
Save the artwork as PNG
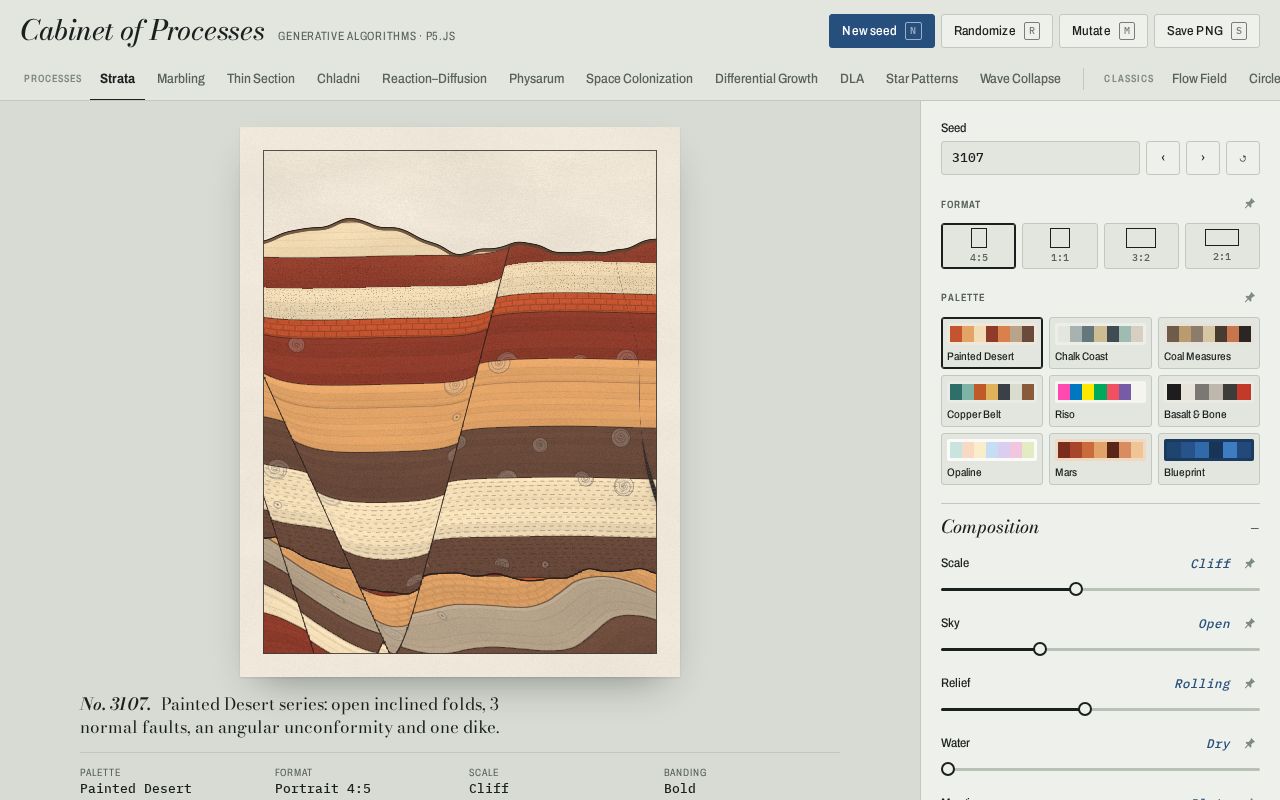click(1207, 31)
